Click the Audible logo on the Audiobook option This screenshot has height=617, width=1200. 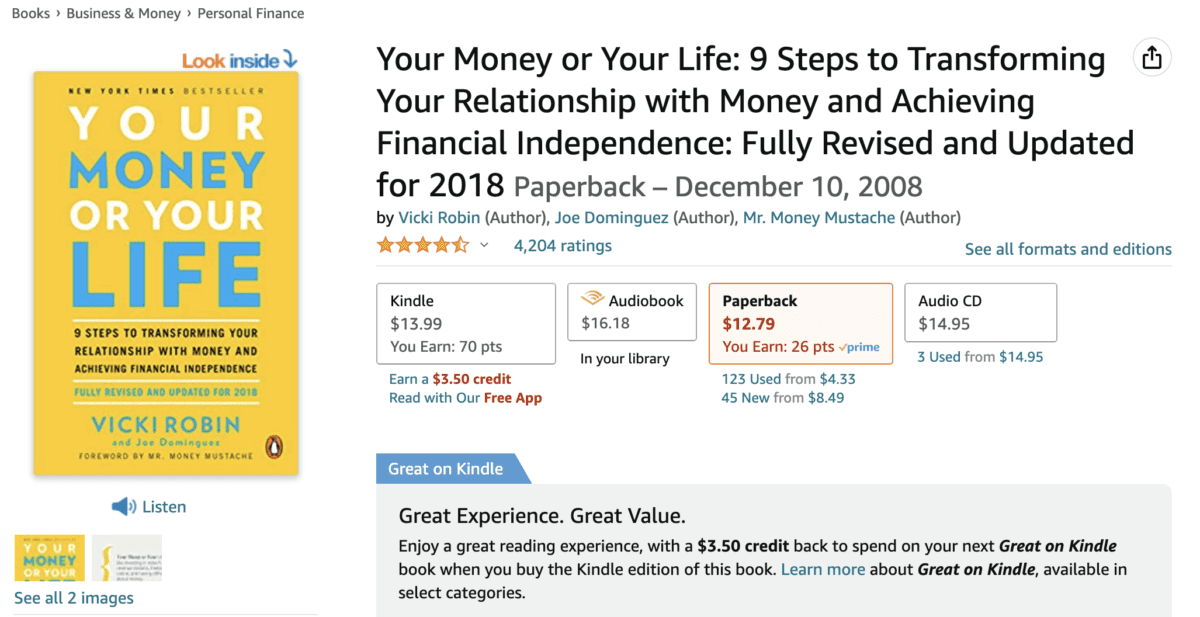point(593,299)
